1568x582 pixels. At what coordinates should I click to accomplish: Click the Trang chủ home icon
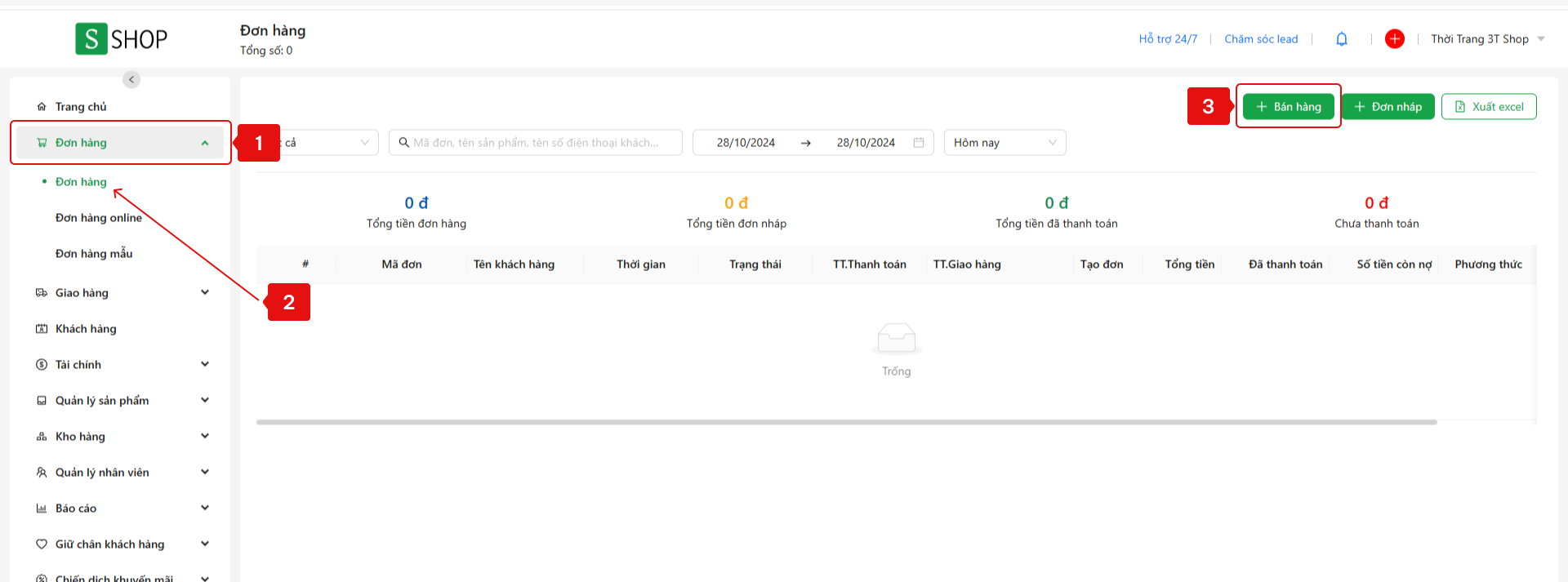point(42,107)
